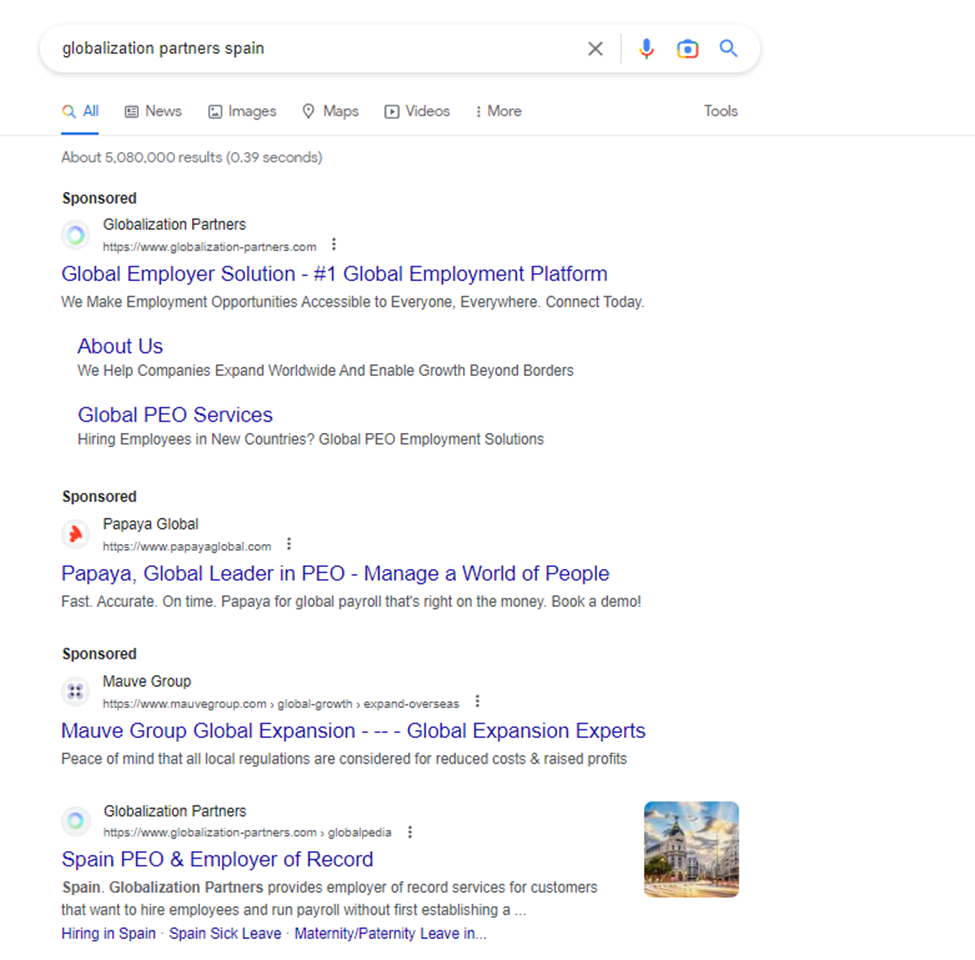The width and height of the screenshot is (975, 960).
Task: Click the globalization-partners.com globalpedia URL text
Action: click(x=247, y=833)
